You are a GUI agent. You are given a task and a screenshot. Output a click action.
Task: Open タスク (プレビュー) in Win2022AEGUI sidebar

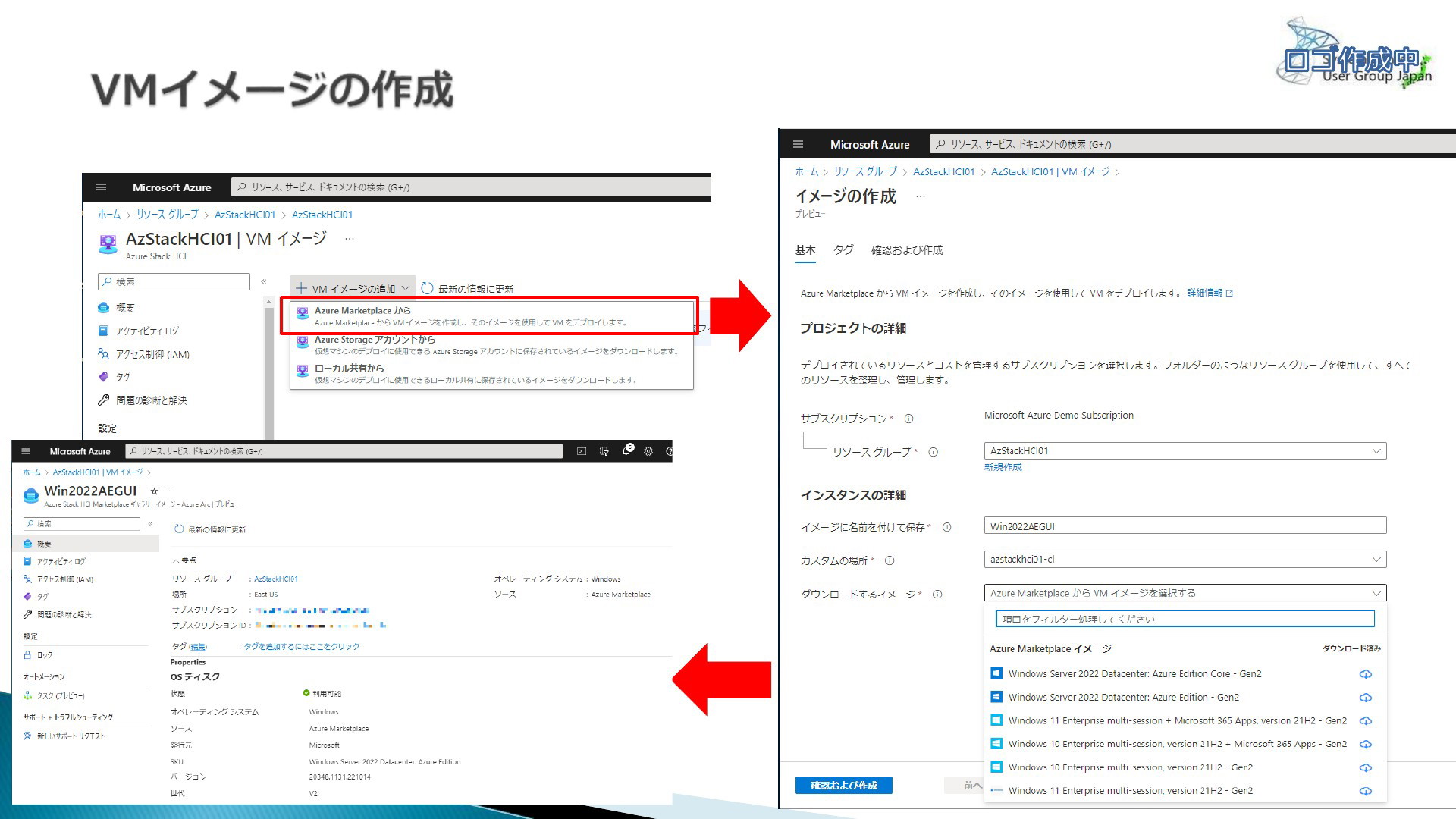pos(54,696)
